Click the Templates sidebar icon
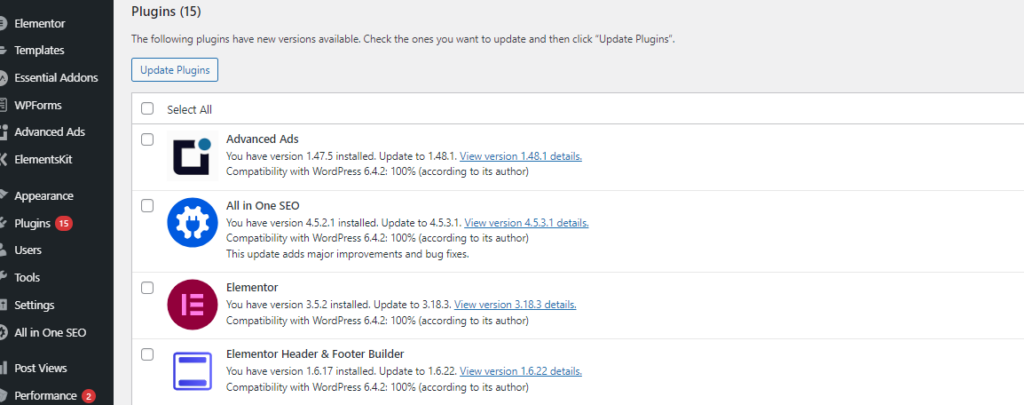Viewport: 1024px width, 405px height. tap(3, 50)
